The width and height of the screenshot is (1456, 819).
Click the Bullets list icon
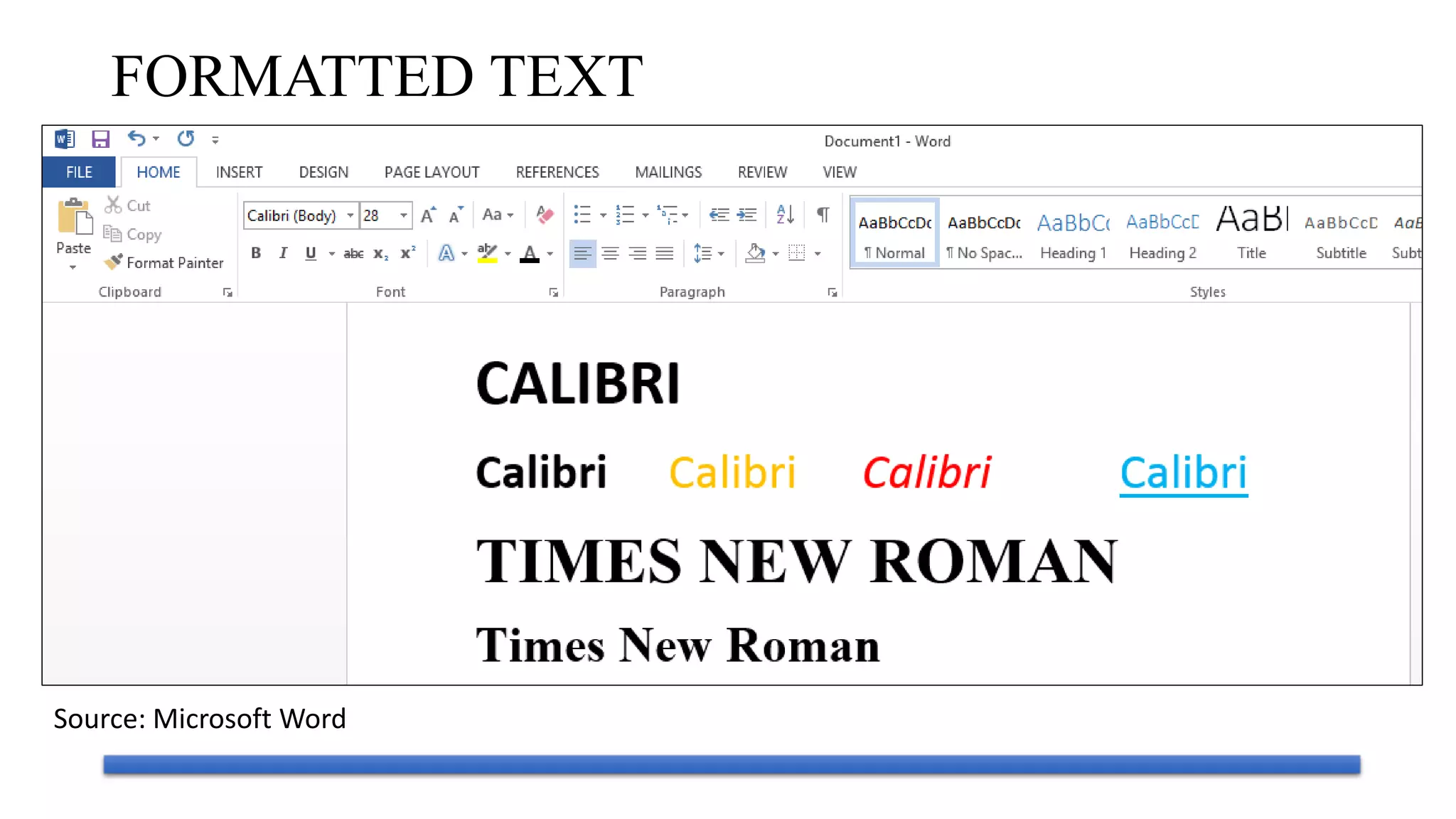click(x=582, y=215)
